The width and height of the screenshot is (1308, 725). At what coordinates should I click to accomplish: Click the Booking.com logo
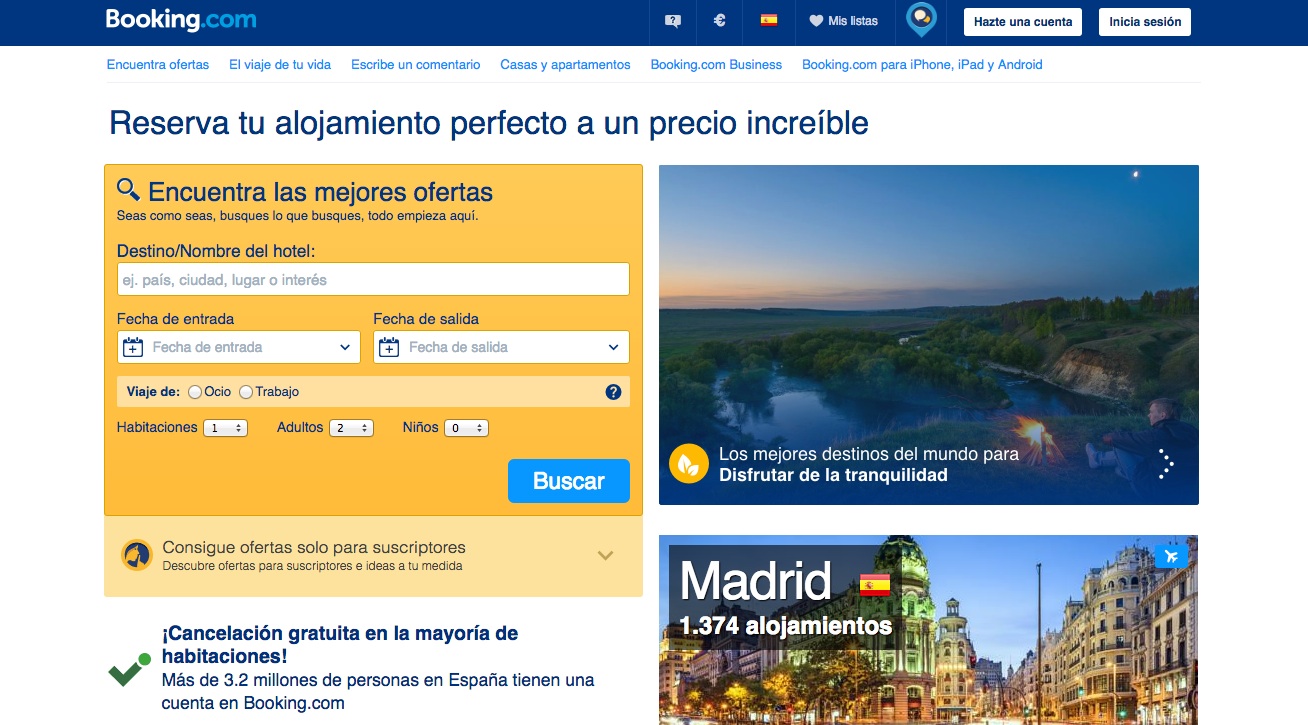(x=180, y=19)
